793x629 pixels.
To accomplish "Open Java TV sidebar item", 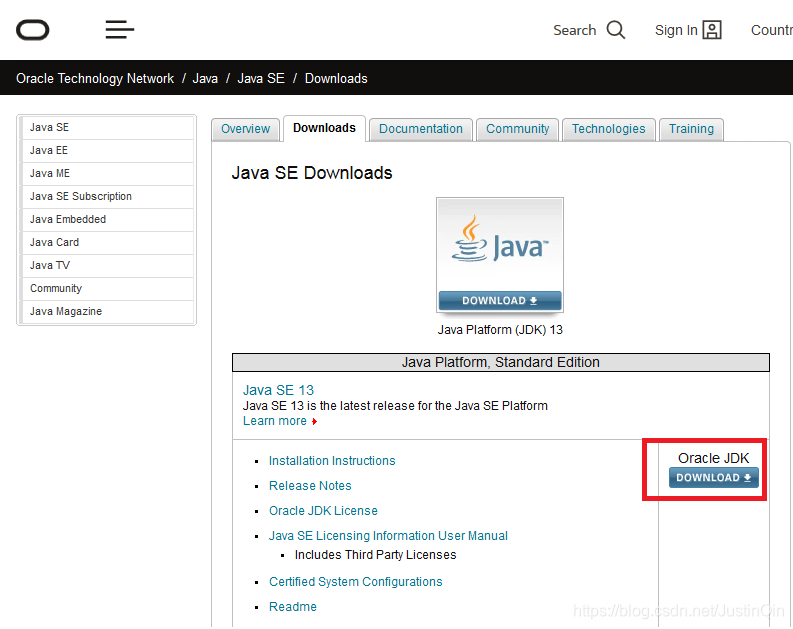I will tap(107, 265).
